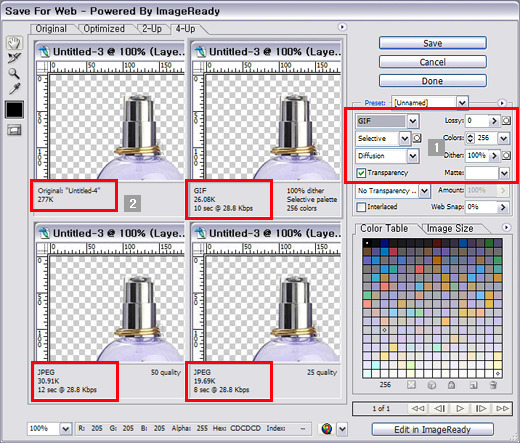The image size is (520, 443).
Task: Go to next animation frame
Action: tap(481, 408)
